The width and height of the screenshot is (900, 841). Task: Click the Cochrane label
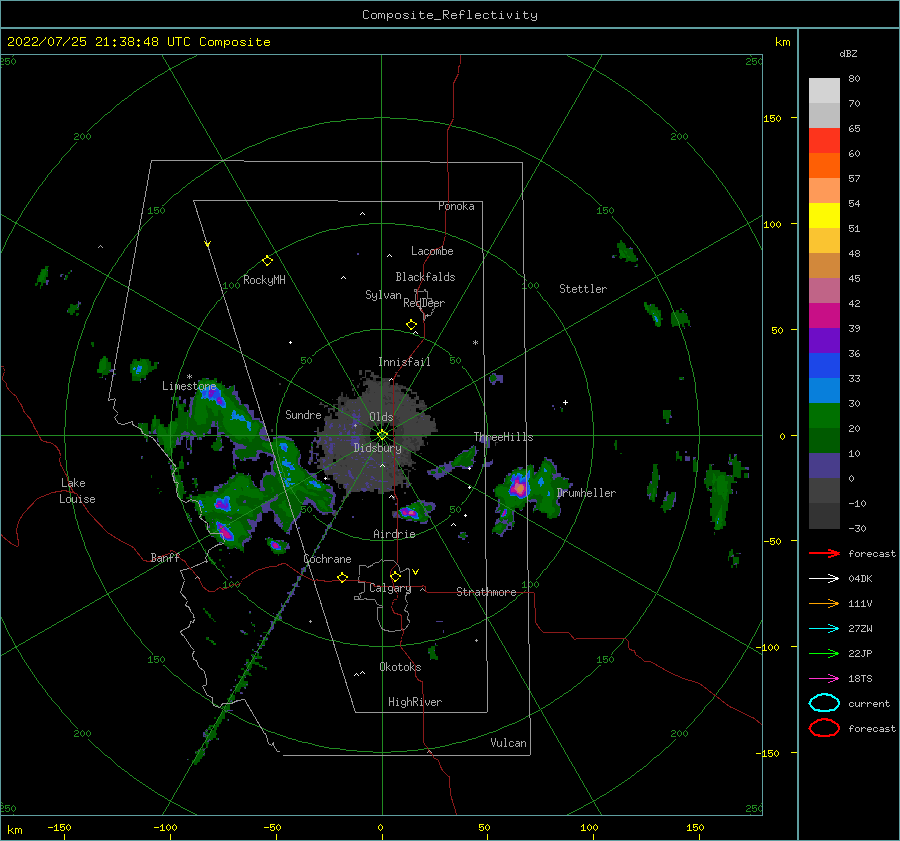coord(327,559)
